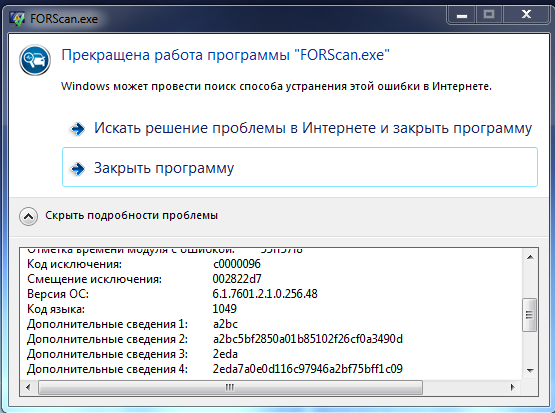The width and height of the screenshot is (555, 413).
Task: Click 'Дополнительные сведения 4:' label
Action: pyautogui.click(x=108, y=369)
